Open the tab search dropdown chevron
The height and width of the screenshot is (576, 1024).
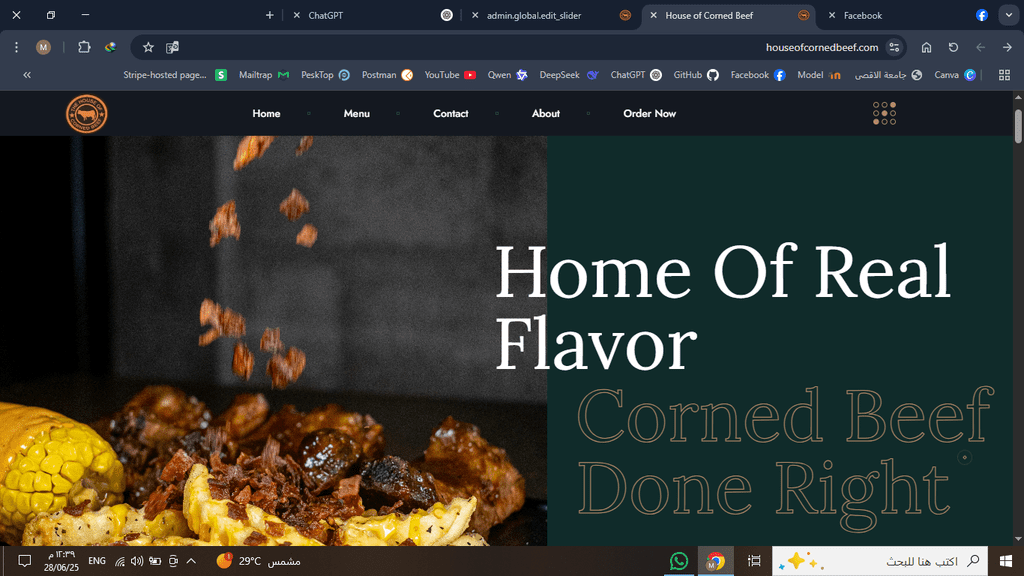(1009, 15)
